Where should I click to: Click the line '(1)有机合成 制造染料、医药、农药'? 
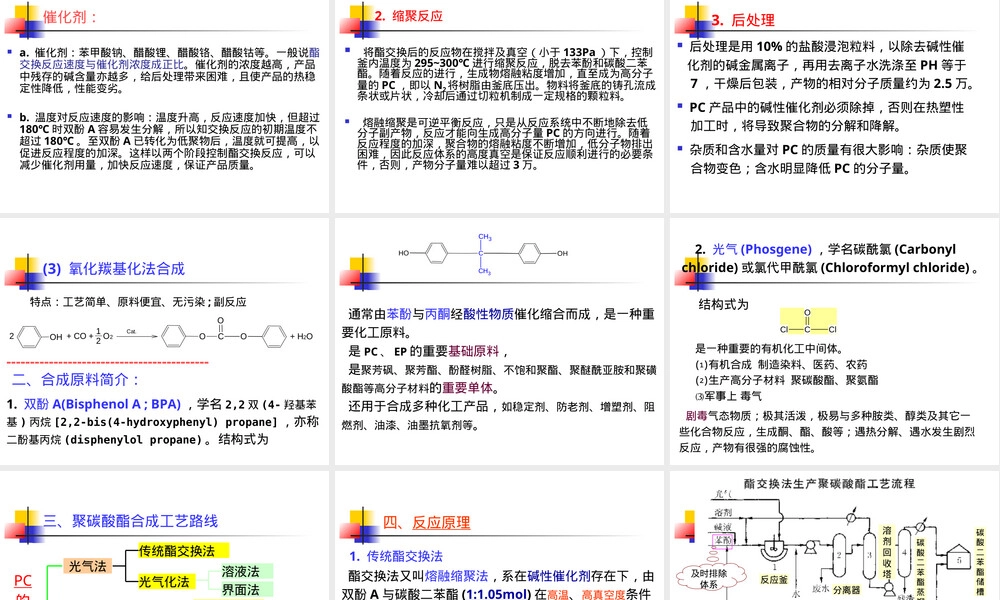pos(781,364)
